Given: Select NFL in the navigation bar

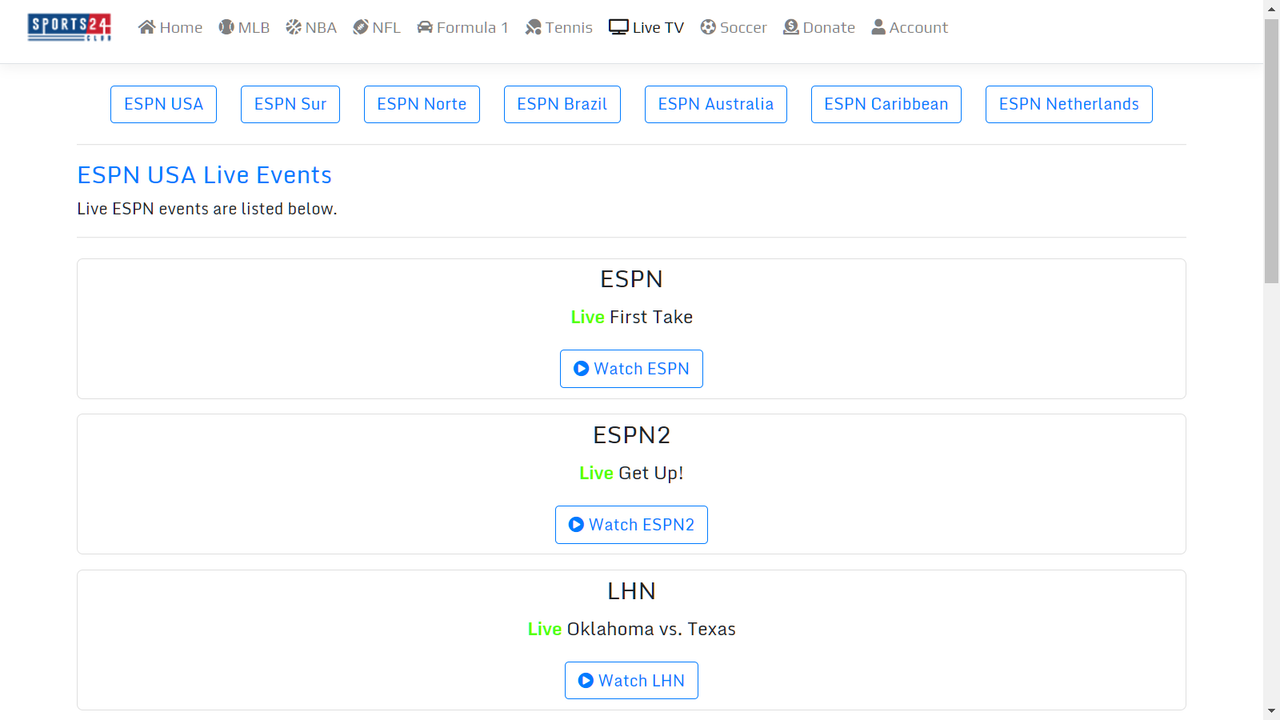Looking at the screenshot, I should (x=376, y=27).
